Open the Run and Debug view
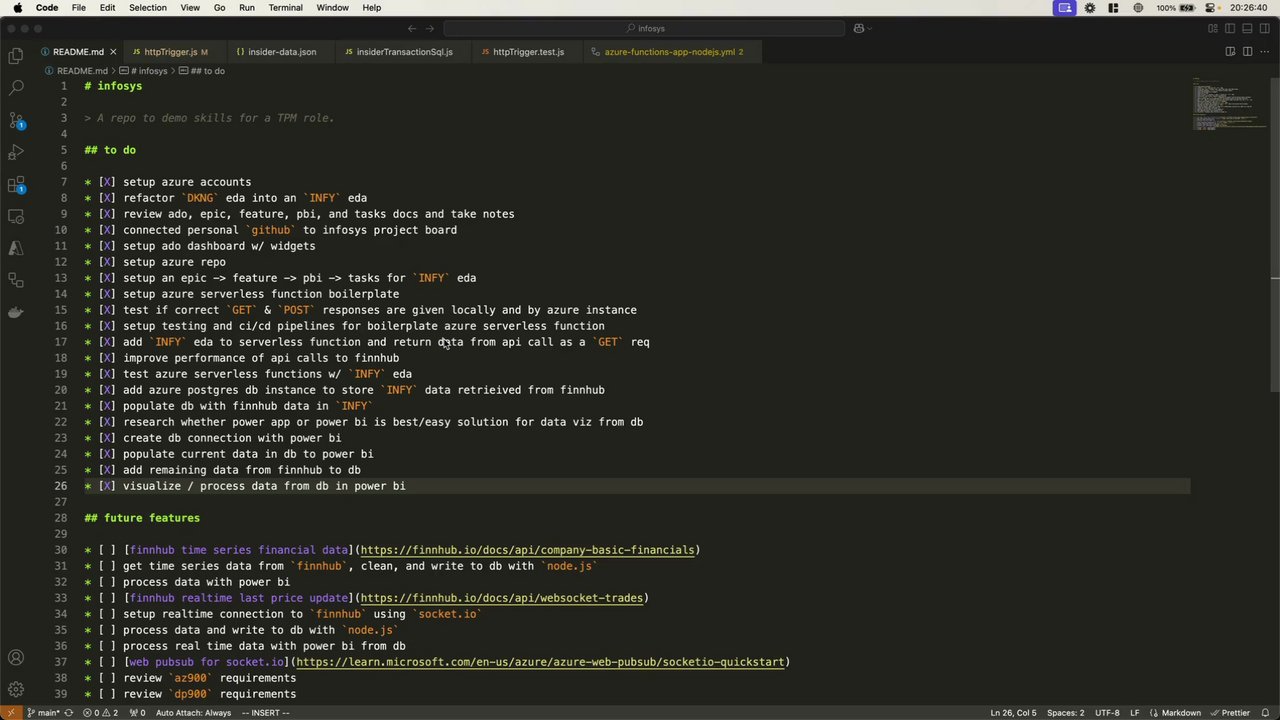 [x=16, y=152]
